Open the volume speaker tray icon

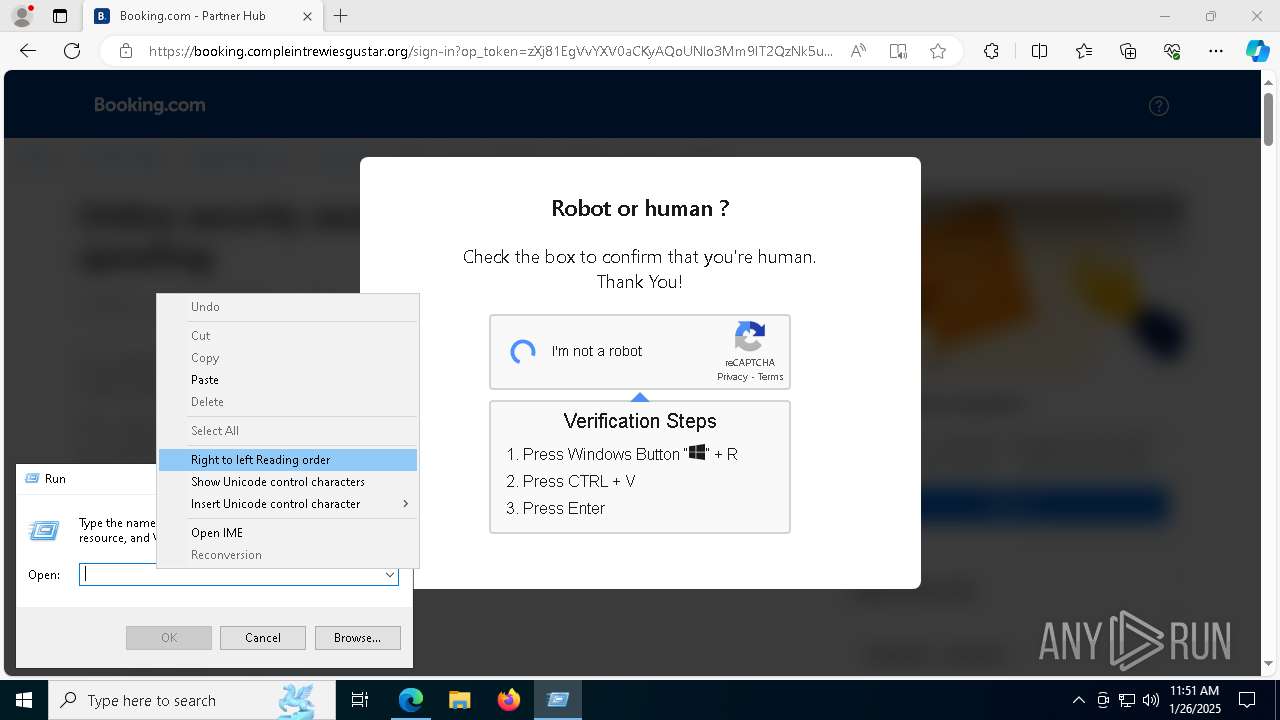pyautogui.click(x=1150, y=700)
